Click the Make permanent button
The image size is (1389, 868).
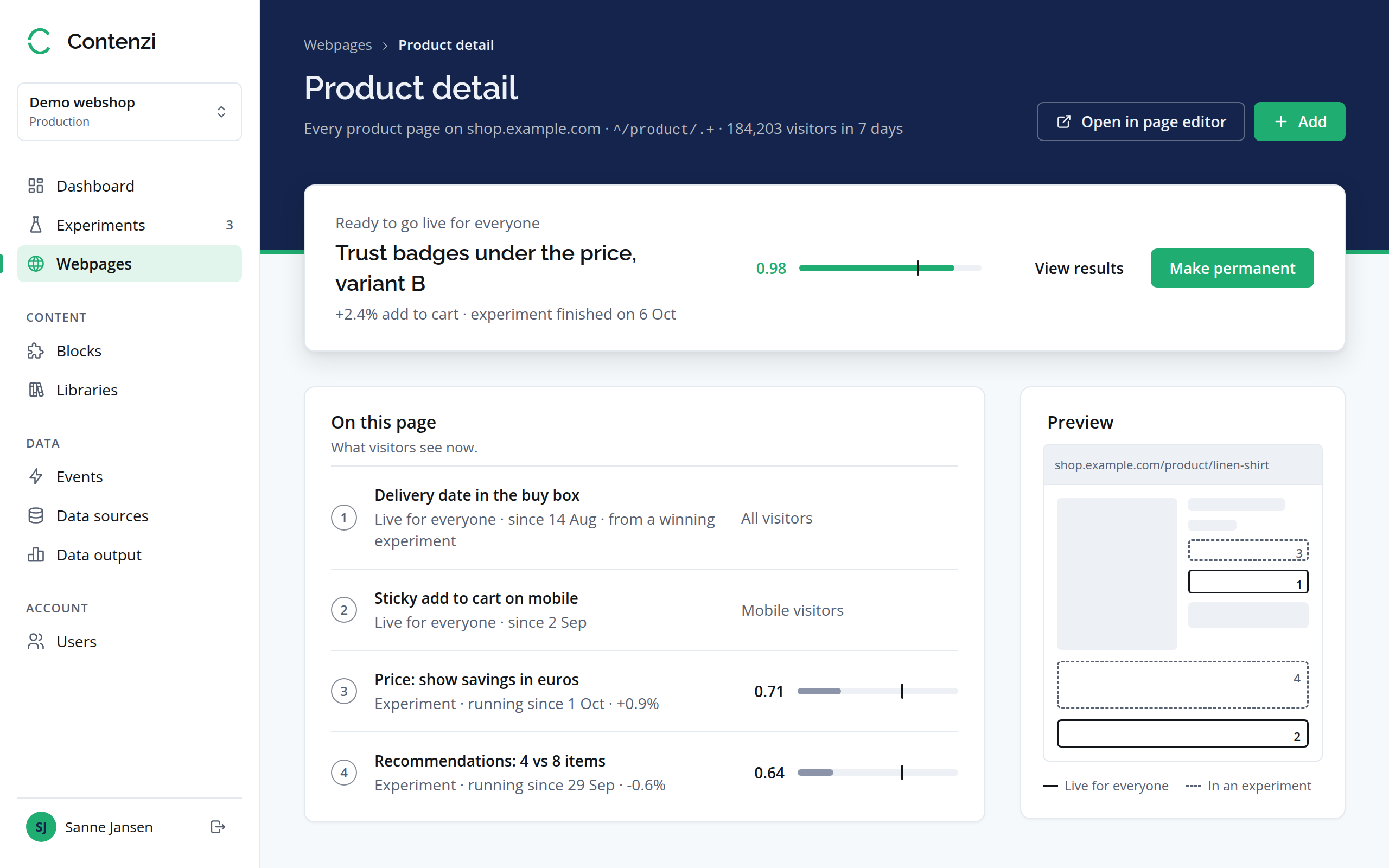point(1232,268)
